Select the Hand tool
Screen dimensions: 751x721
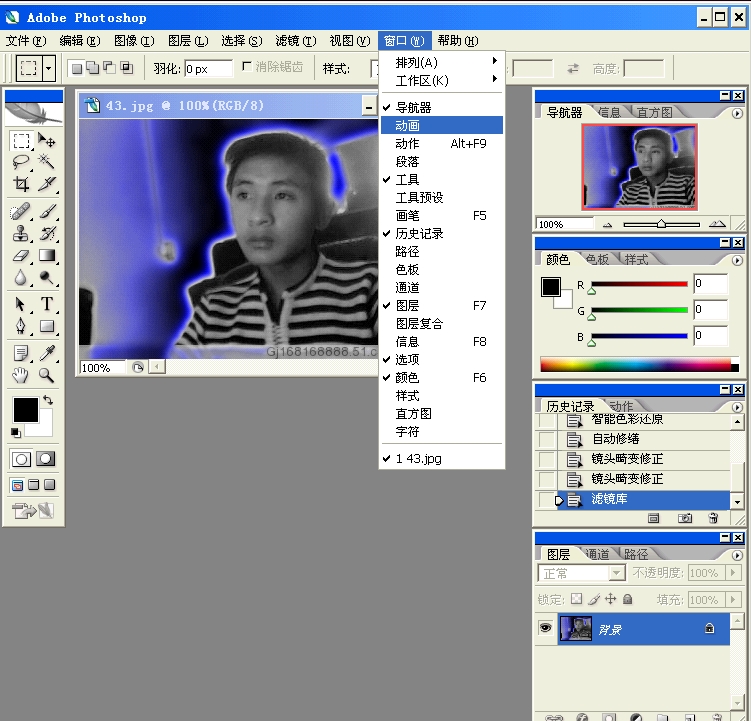click(x=21, y=375)
